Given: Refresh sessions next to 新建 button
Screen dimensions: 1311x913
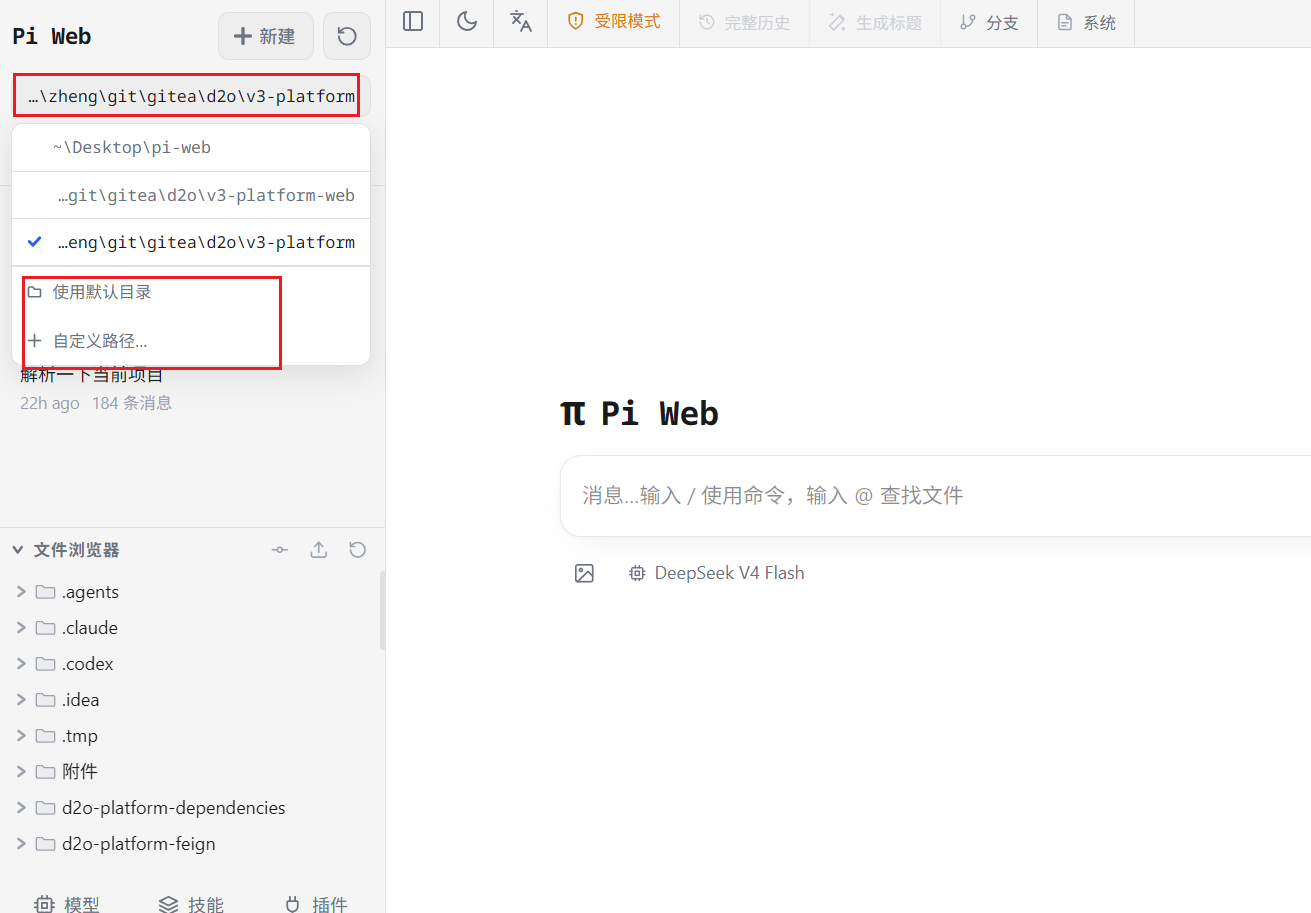Looking at the screenshot, I should [x=347, y=36].
